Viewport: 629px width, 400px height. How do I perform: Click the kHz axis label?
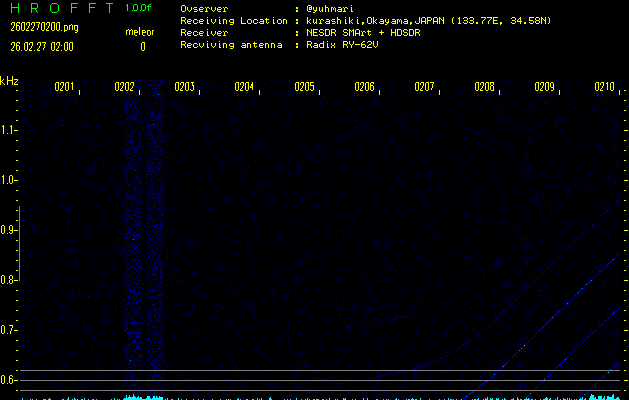(9, 81)
